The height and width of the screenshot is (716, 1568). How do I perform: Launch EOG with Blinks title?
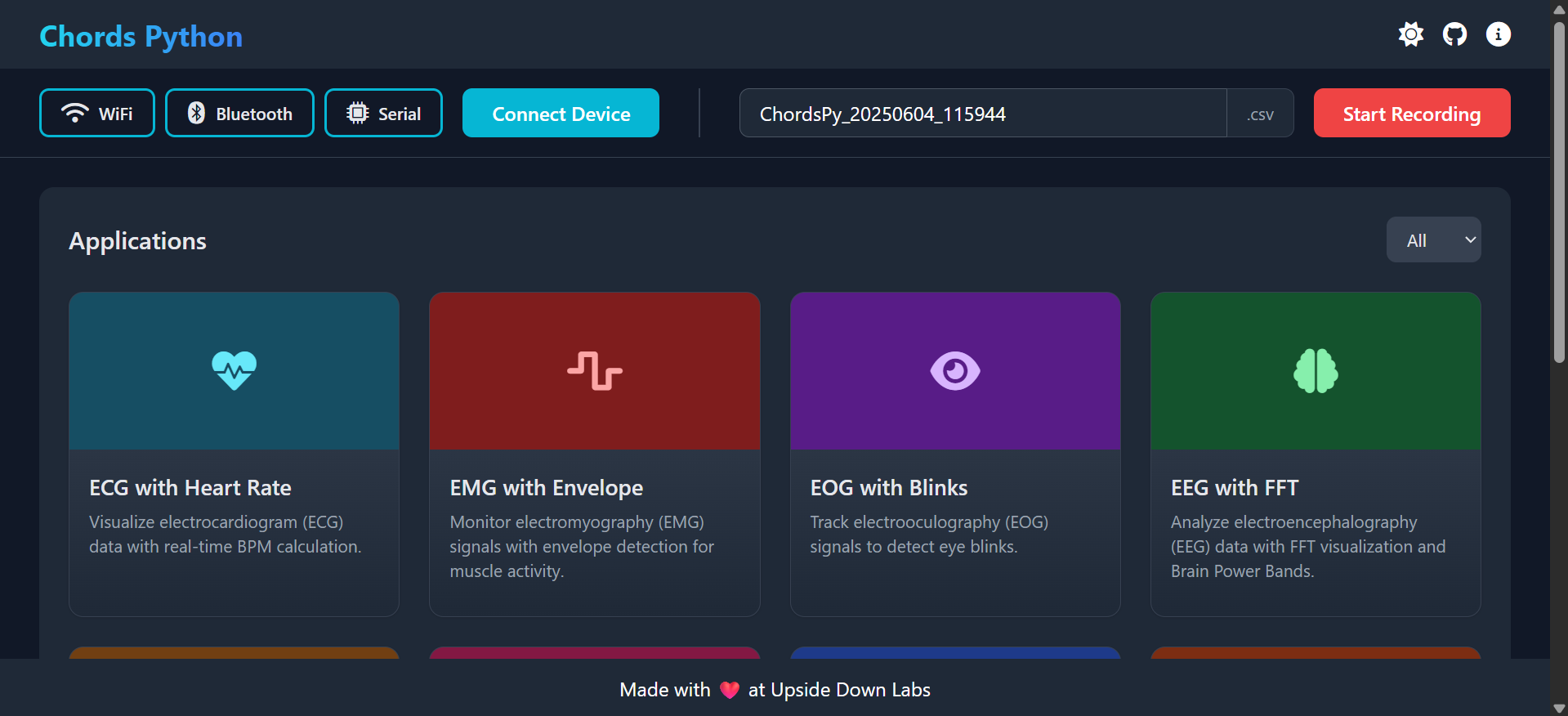pos(888,488)
